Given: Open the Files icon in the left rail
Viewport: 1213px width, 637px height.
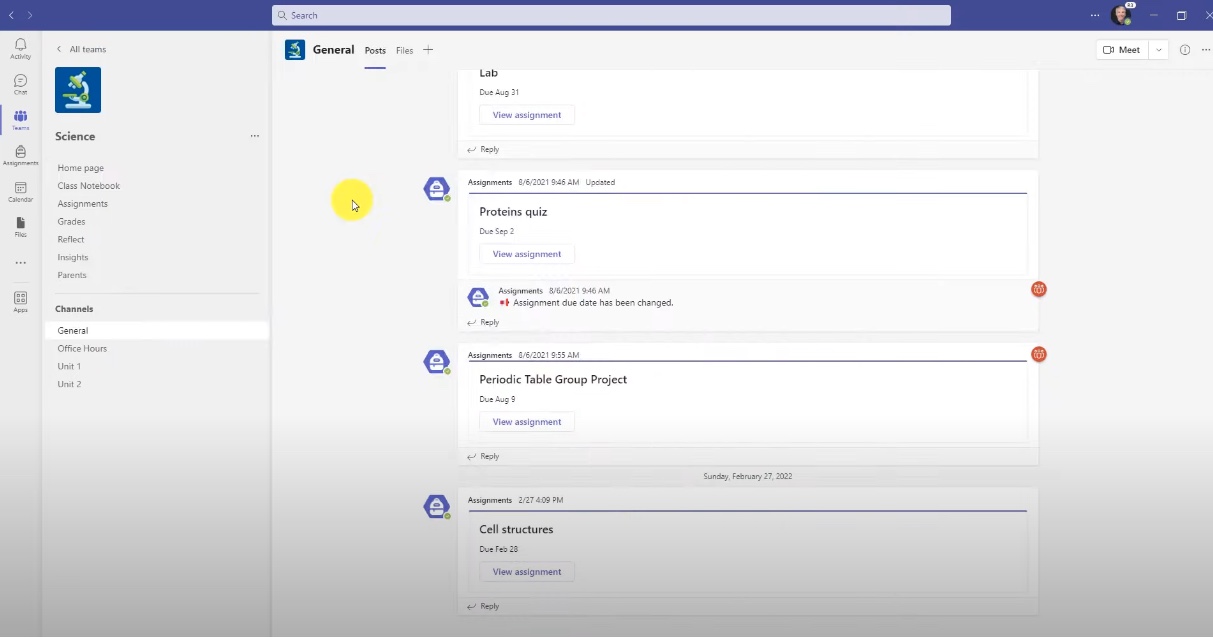Looking at the screenshot, I should point(20,226).
